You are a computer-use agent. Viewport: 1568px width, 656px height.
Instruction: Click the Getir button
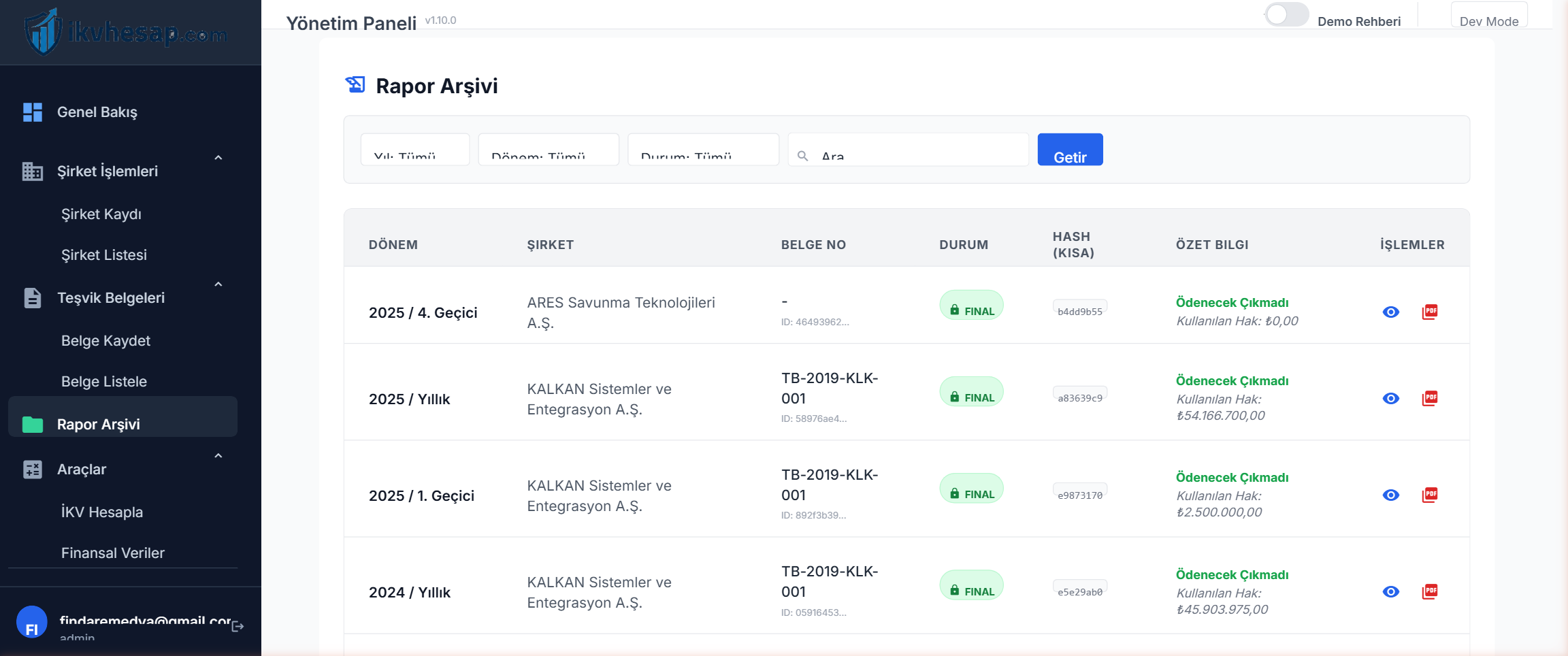[x=1070, y=150]
